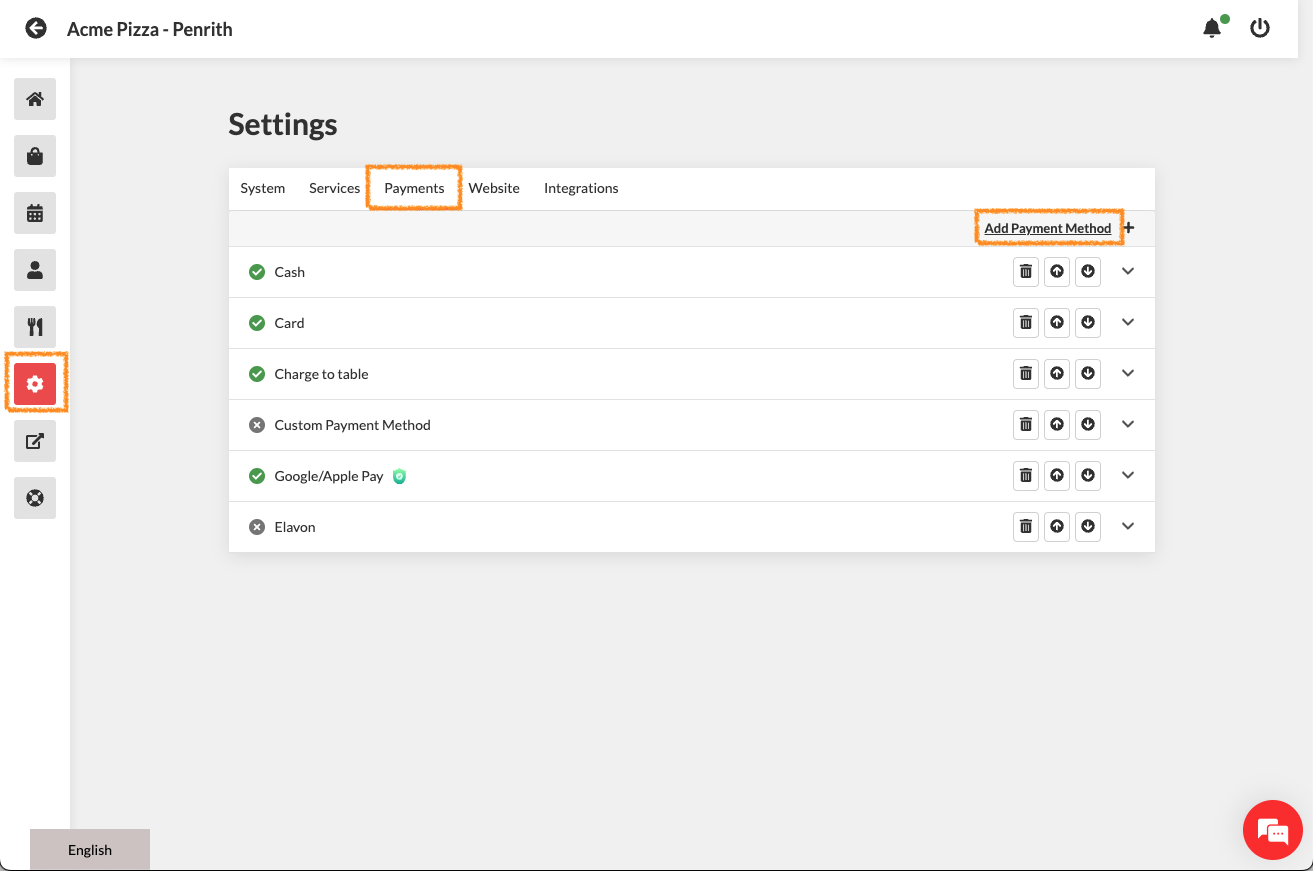Open the menus fork and knife icon
Image resolution: width=1313 pixels, height=871 pixels.
pyautogui.click(x=35, y=327)
